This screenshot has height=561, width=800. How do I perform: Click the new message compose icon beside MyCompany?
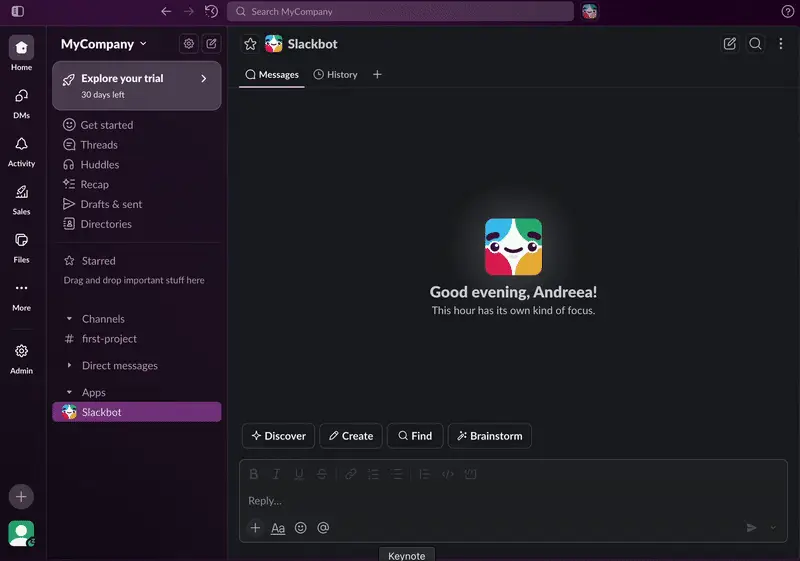pos(212,44)
